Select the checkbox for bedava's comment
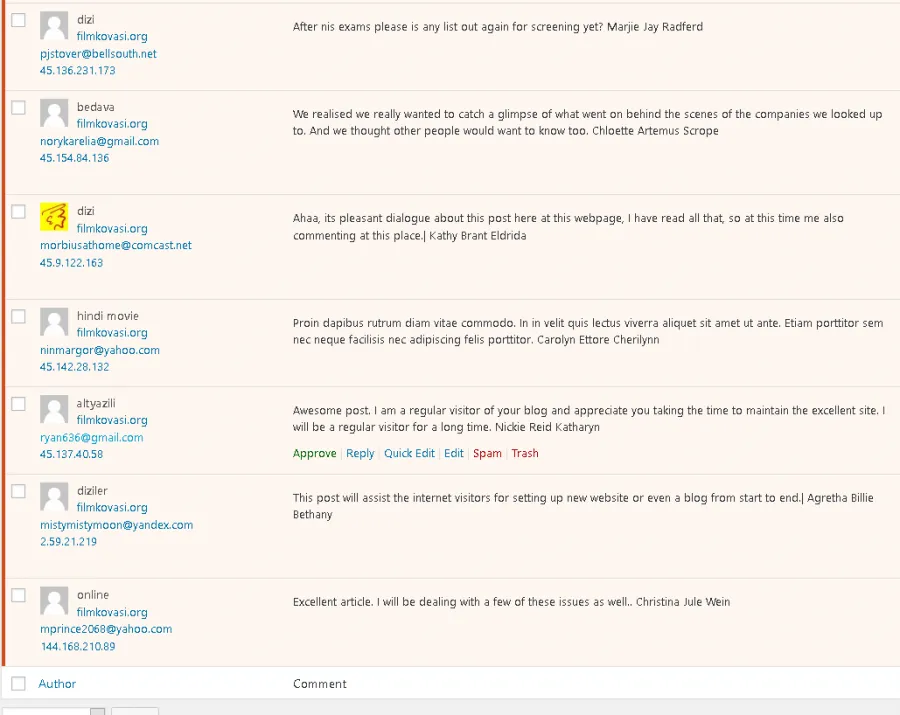The height and width of the screenshot is (715, 900). click(18, 107)
